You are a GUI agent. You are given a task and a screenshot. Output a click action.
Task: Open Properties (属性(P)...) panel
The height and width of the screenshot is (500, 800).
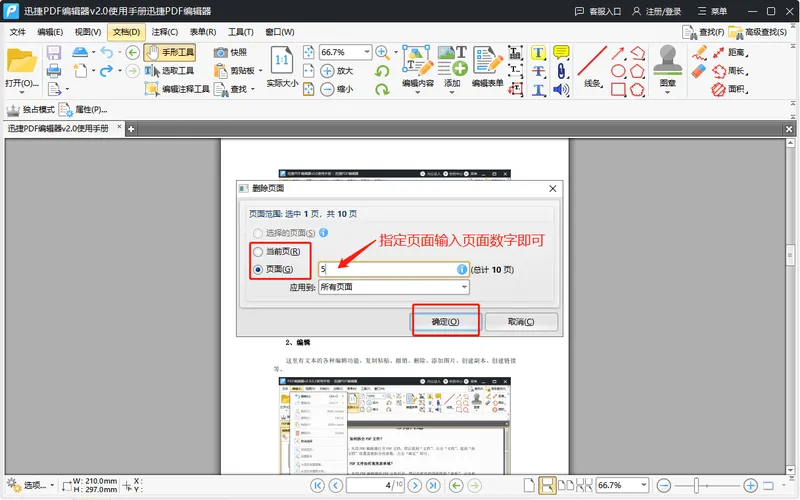tap(83, 110)
